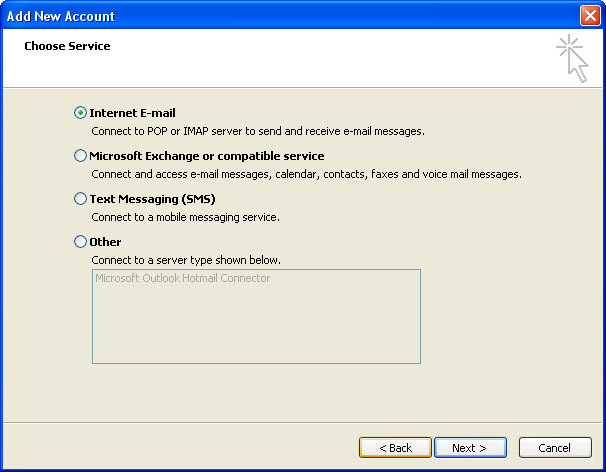
Task: Select Microsoft Outlook Hotmail Connector list entry
Action: pyautogui.click(x=182, y=278)
